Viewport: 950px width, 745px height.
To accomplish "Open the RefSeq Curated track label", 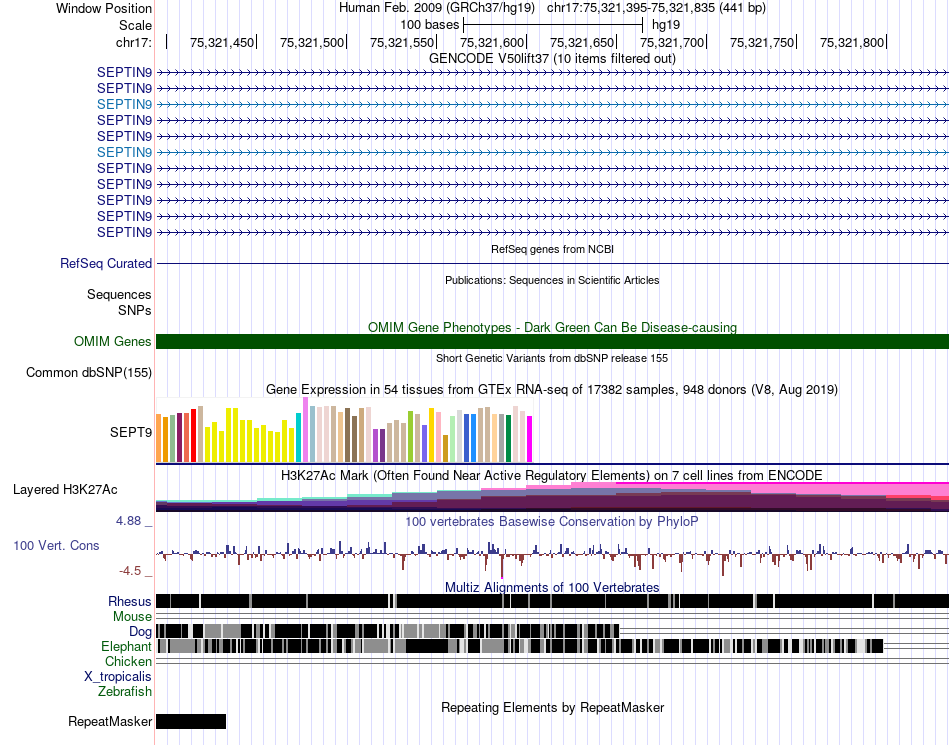I will 106,263.
